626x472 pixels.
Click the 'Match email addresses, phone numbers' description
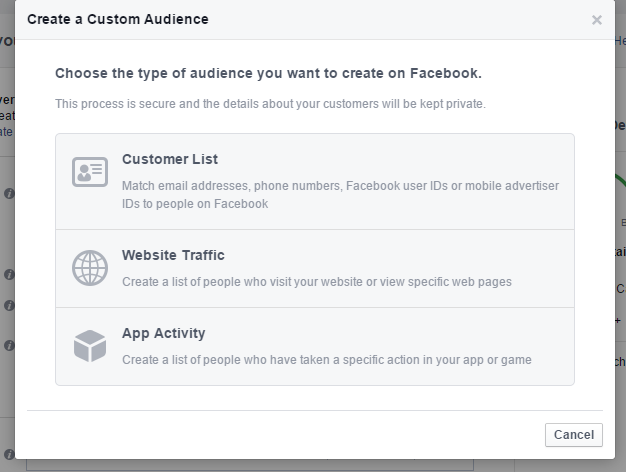tap(340, 194)
